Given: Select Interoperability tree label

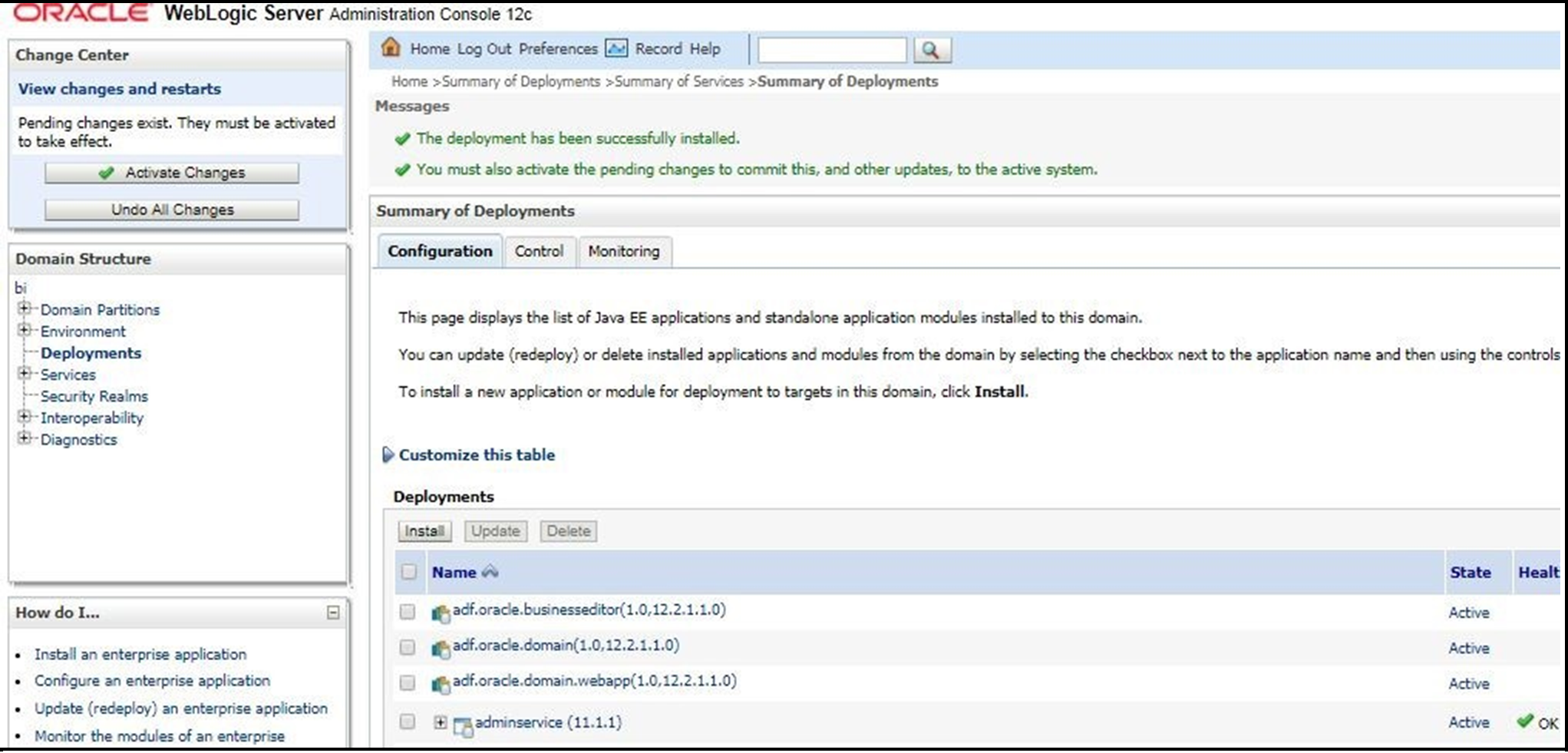Looking at the screenshot, I should pyautogui.click(x=92, y=418).
